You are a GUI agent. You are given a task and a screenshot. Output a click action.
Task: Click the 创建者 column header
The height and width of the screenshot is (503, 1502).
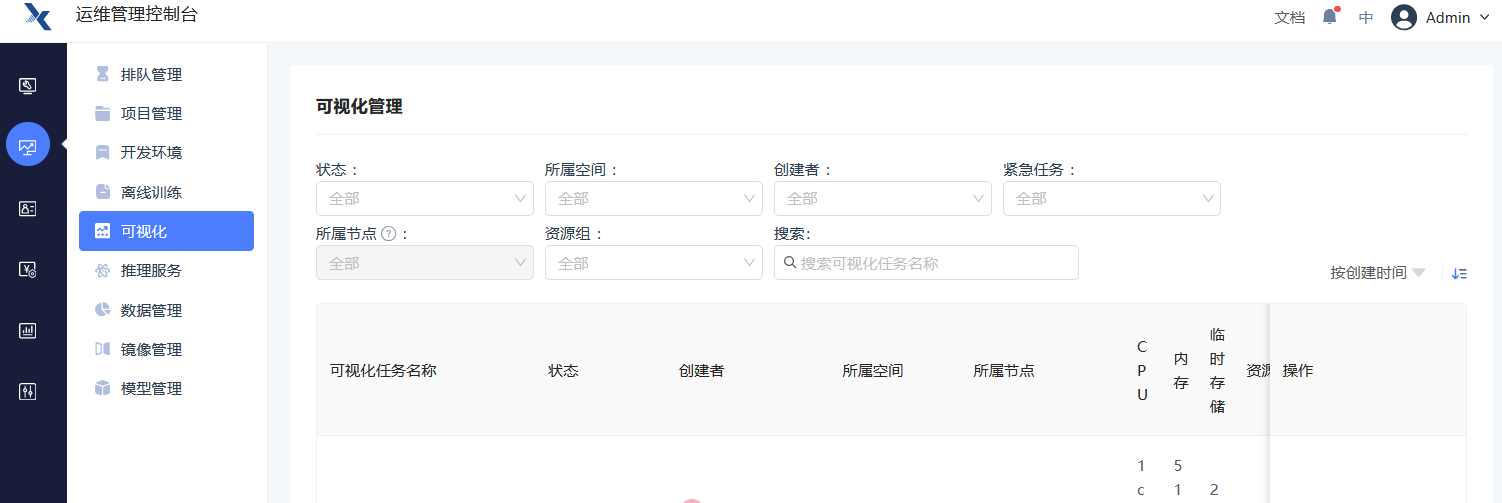pos(701,370)
